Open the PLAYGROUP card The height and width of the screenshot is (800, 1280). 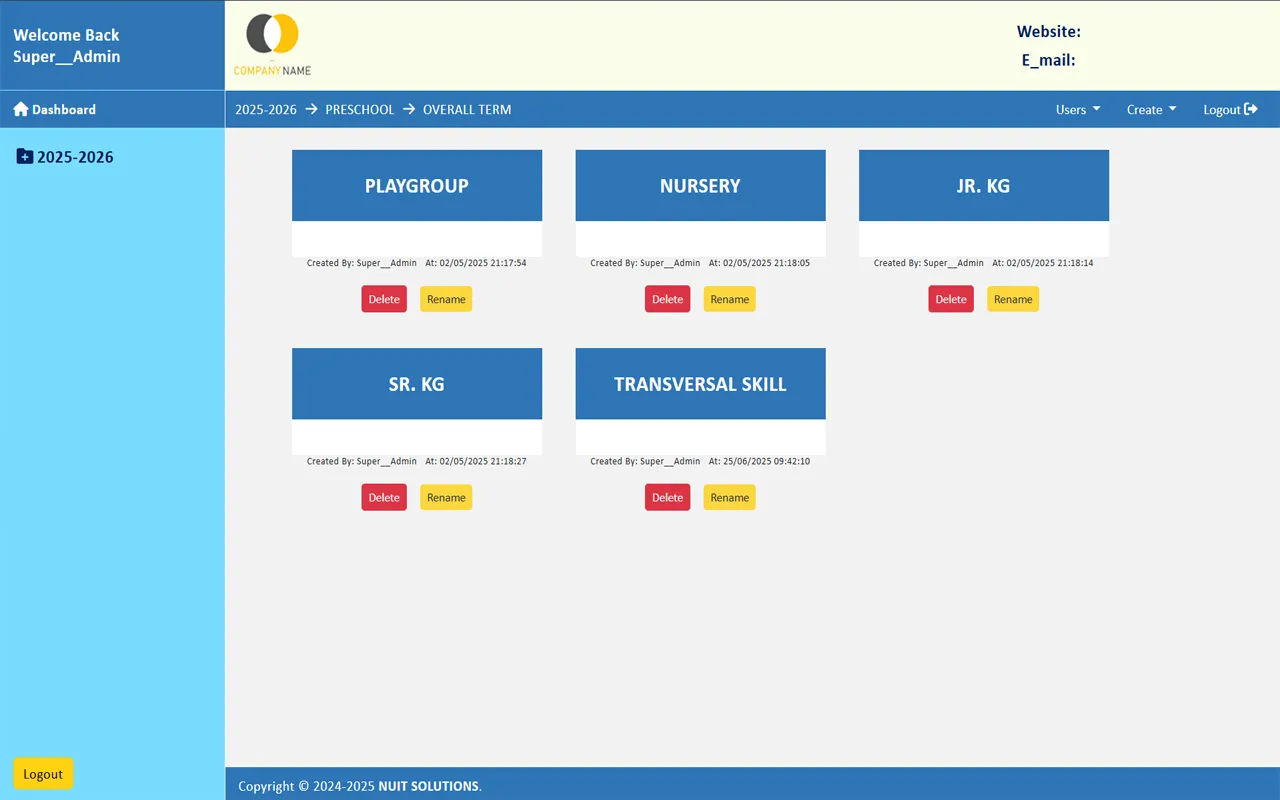click(417, 186)
